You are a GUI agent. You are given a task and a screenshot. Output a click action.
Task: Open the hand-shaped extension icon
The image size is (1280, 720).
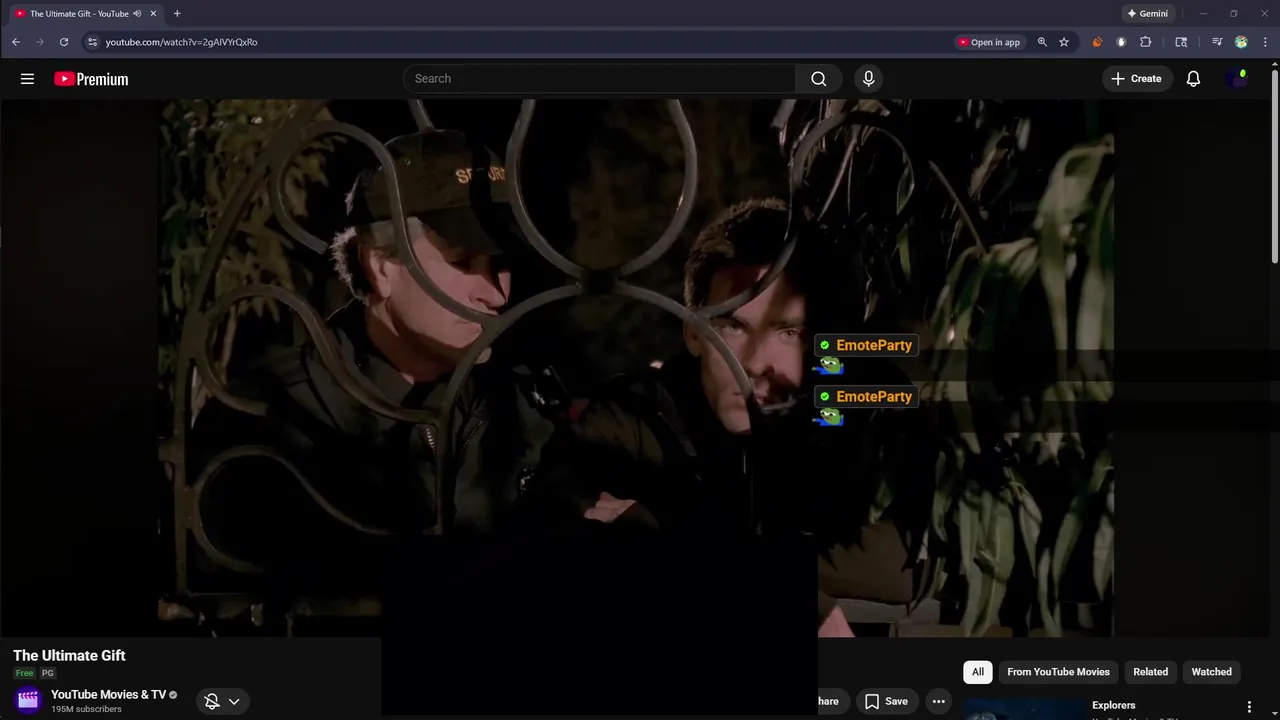(x=1121, y=42)
